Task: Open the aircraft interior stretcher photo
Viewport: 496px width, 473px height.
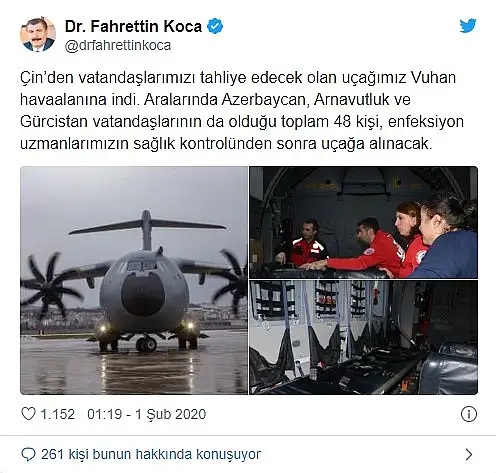Action: tap(363, 338)
